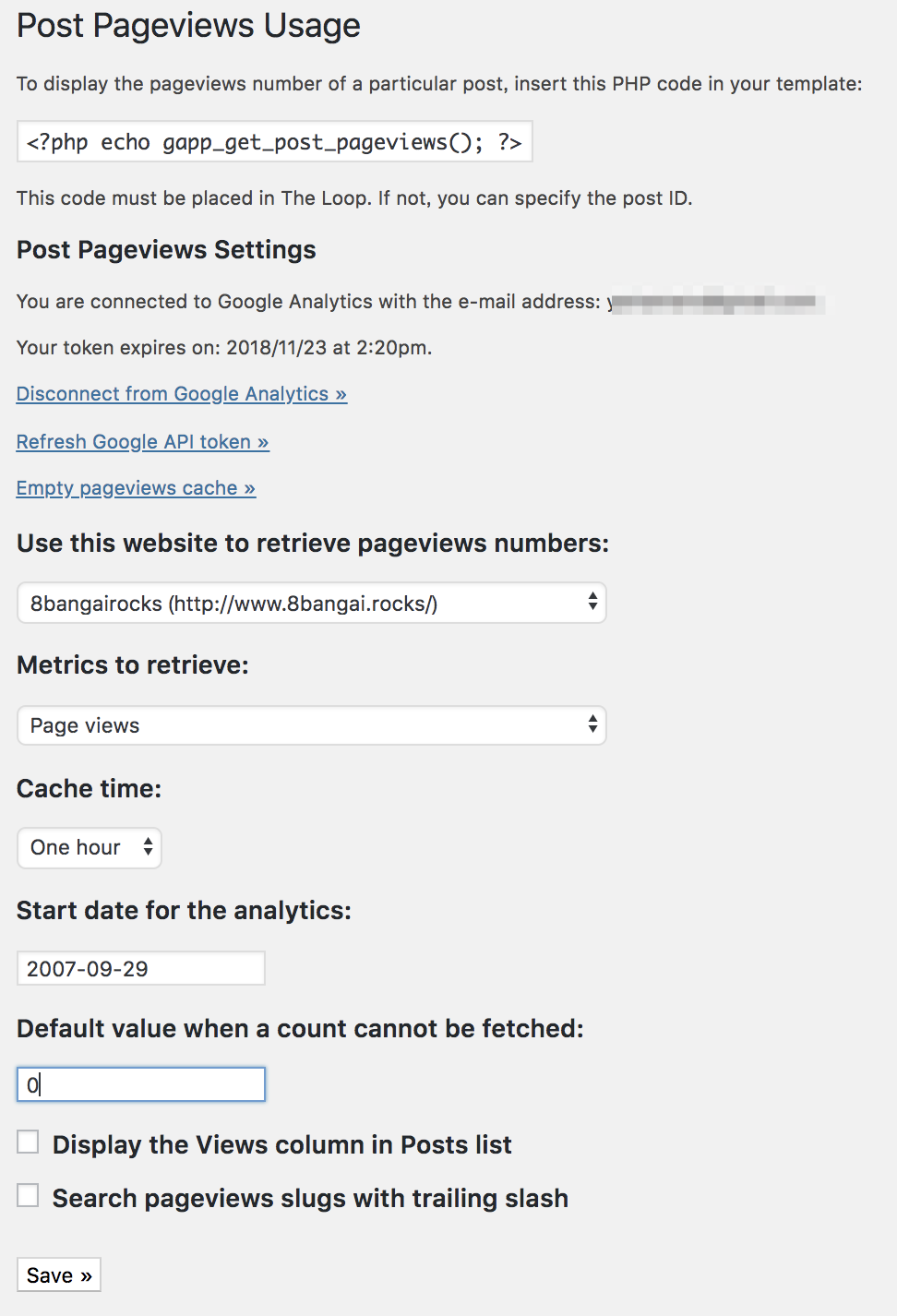This screenshot has width=897, height=1316.
Task: Refresh the Google API token
Action: (x=143, y=442)
